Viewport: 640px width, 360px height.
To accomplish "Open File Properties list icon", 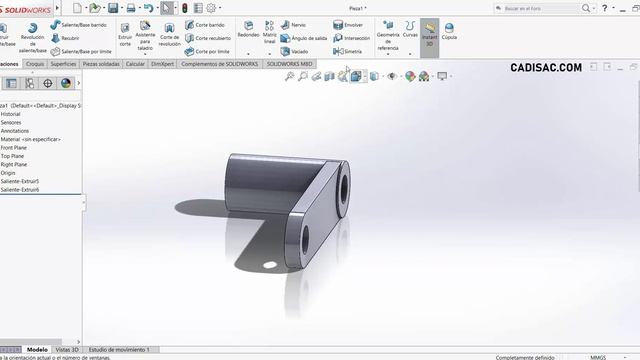I will [x=198, y=8].
